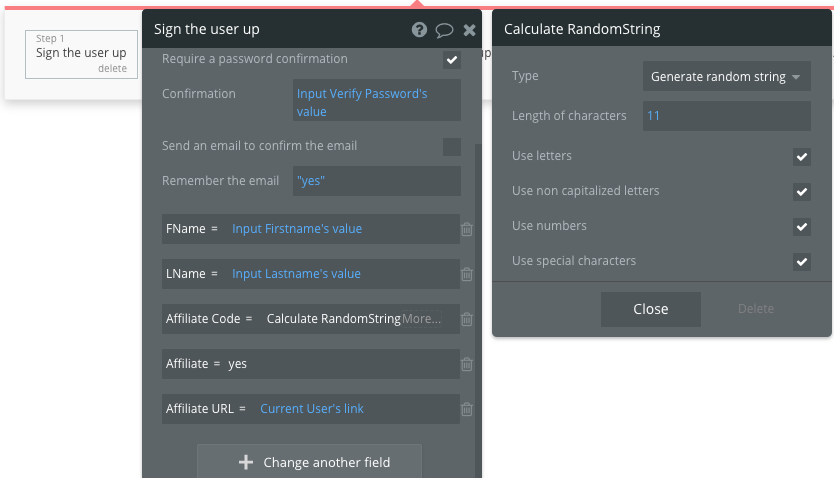834x478 pixels.
Task: Uncheck Use letters option
Action: pyautogui.click(x=801, y=157)
